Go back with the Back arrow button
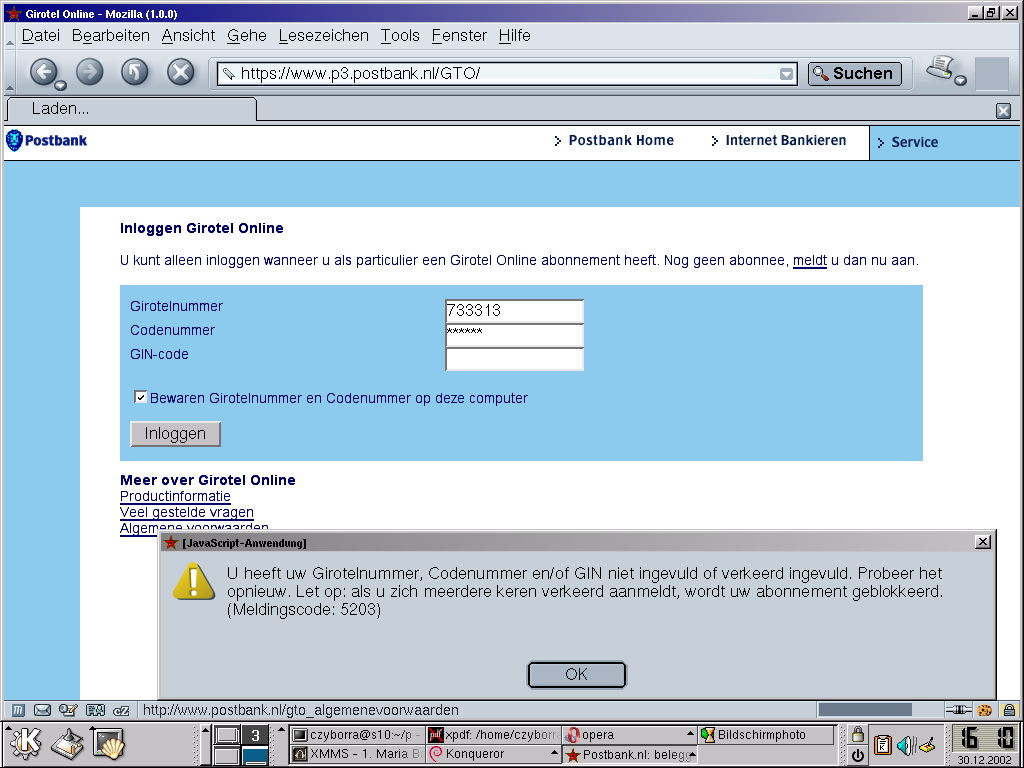The width and height of the screenshot is (1024, 768). (44, 72)
